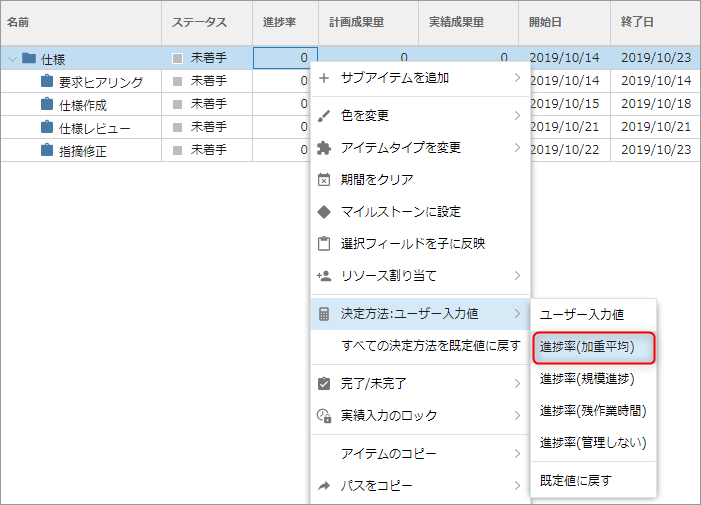The image size is (701, 505).
Task: Expand the リソース割り当て submenu arrow
Action: click(x=517, y=275)
